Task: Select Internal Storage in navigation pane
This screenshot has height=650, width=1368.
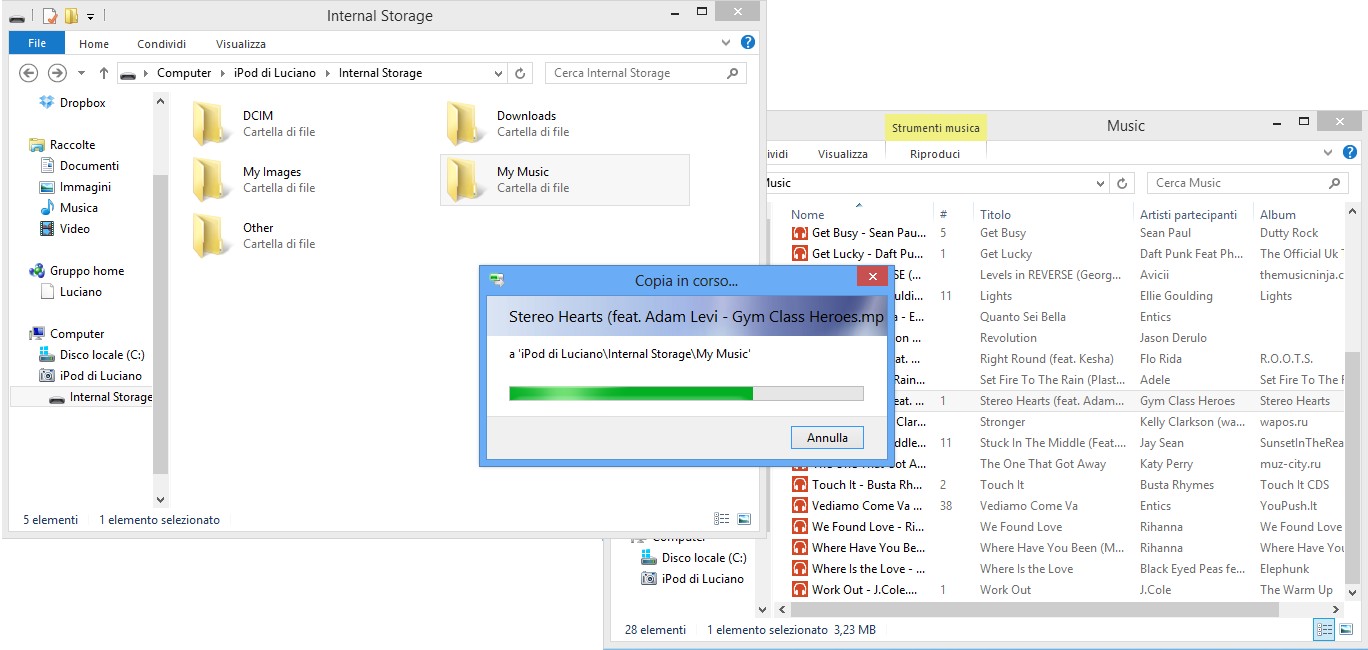Action: 81,397
